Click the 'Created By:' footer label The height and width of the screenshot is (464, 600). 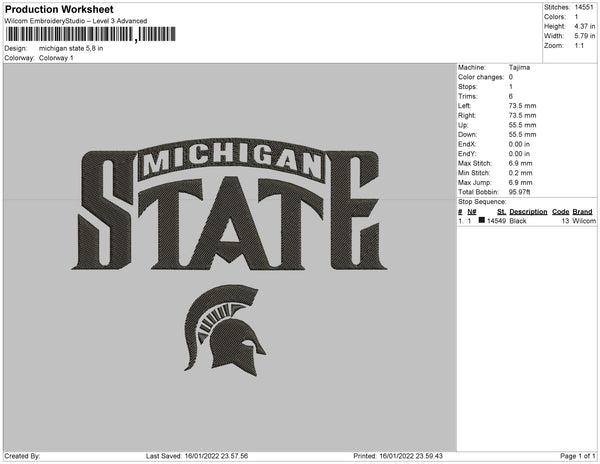[22, 456]
